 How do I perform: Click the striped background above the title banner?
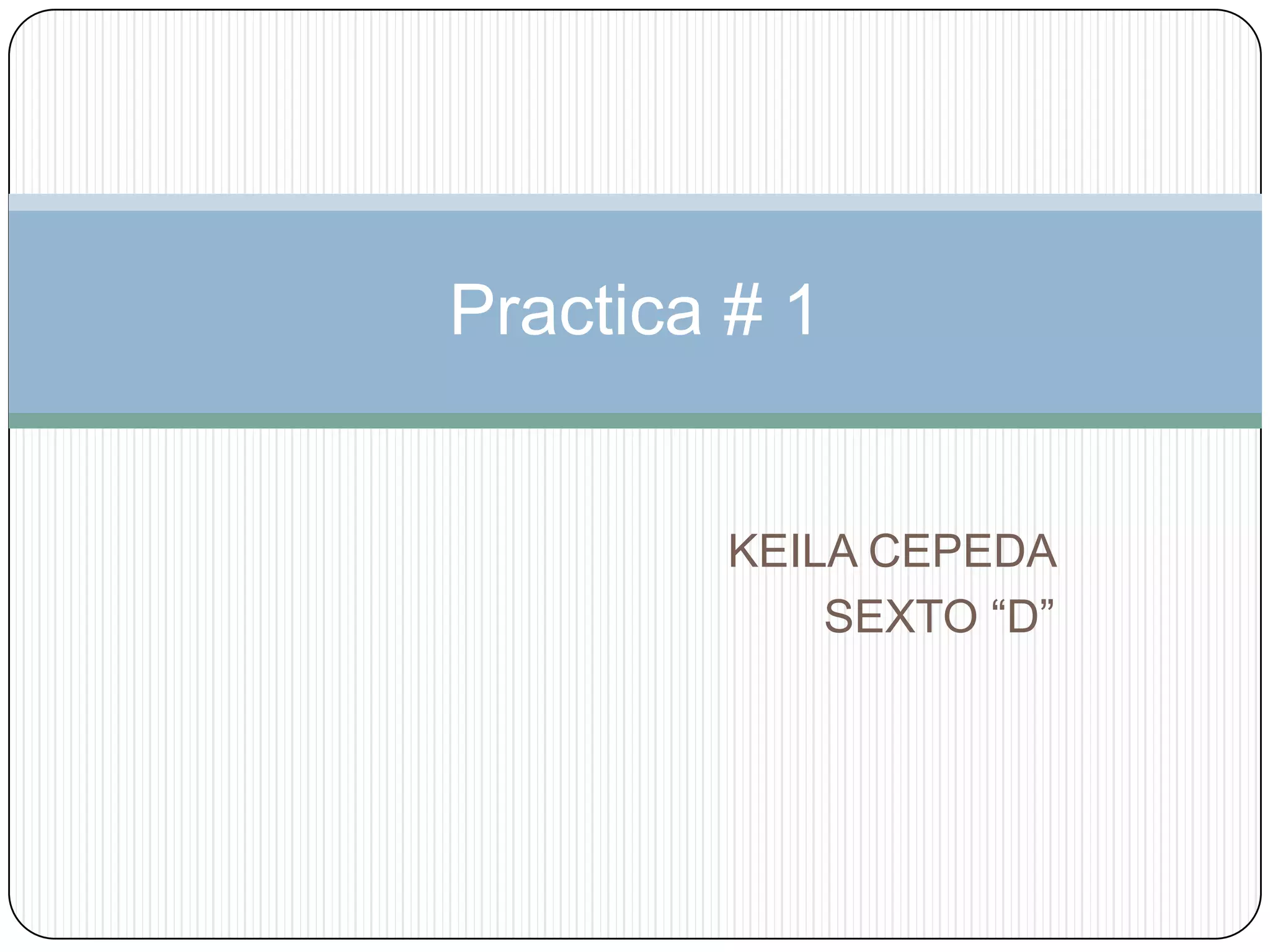pyautogui.click(x=635, y=102)
